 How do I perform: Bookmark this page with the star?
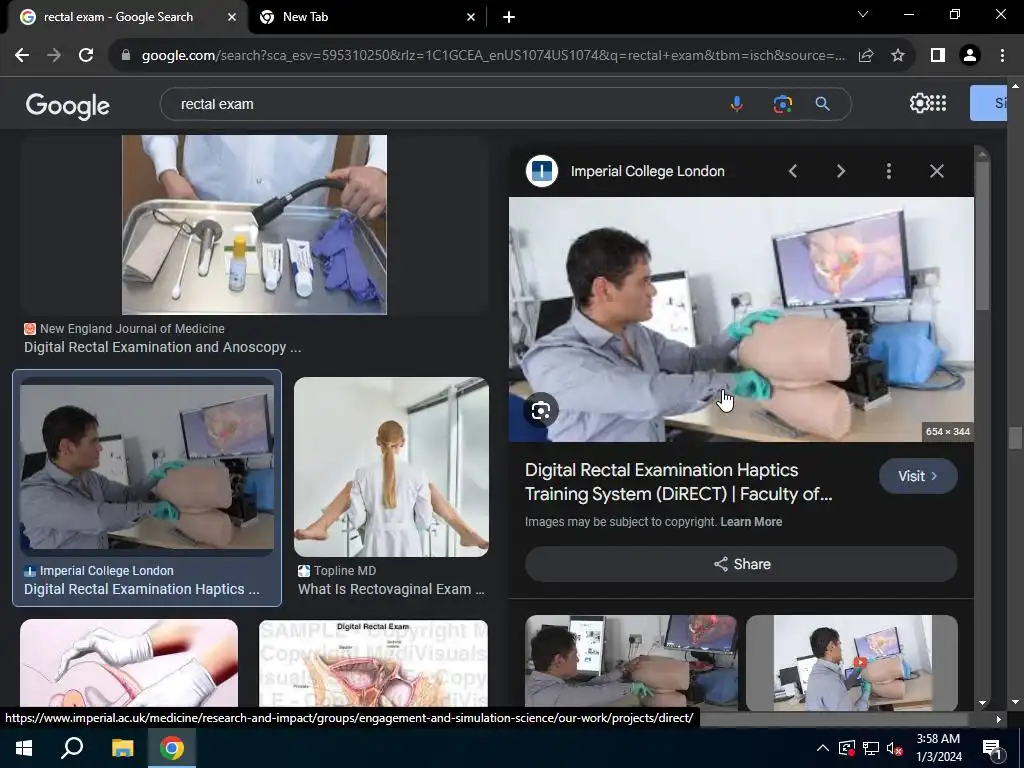coord(898,56)
